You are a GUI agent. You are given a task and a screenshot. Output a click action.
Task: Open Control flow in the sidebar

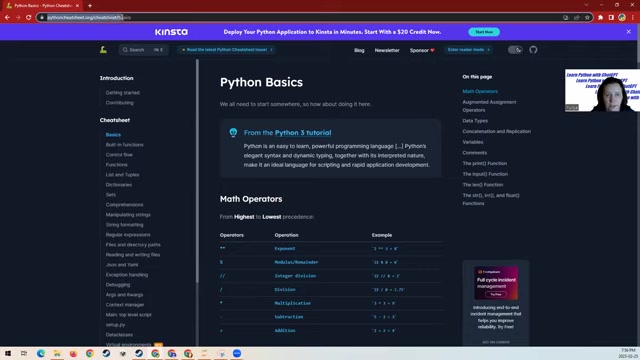119,155
